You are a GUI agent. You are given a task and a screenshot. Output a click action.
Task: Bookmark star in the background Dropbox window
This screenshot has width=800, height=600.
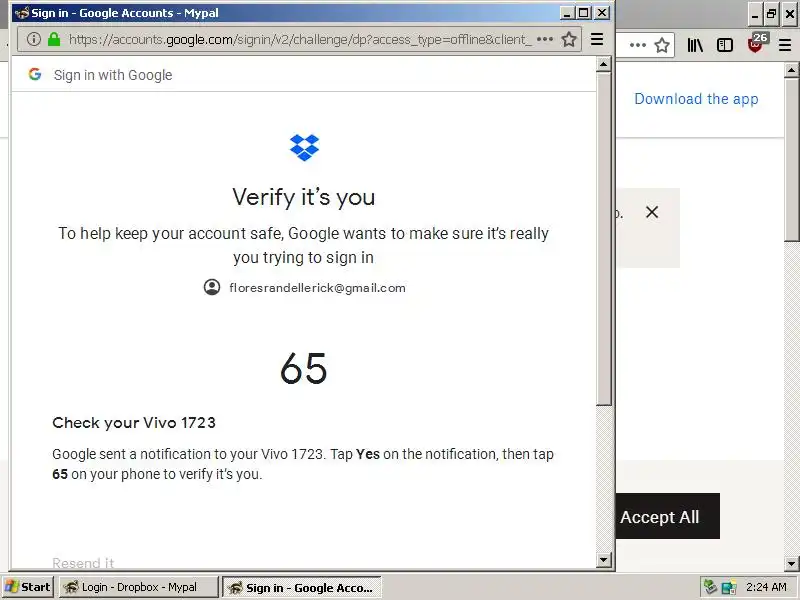(x=662, y=45)
